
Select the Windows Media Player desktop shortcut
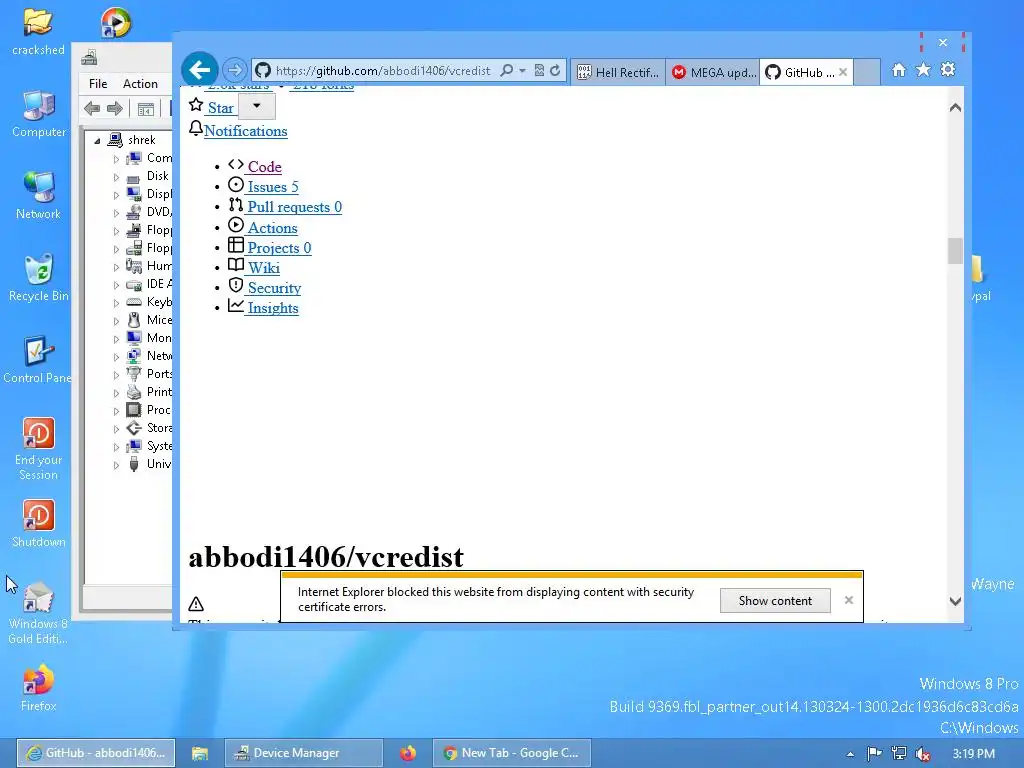(x=116, y=23)
